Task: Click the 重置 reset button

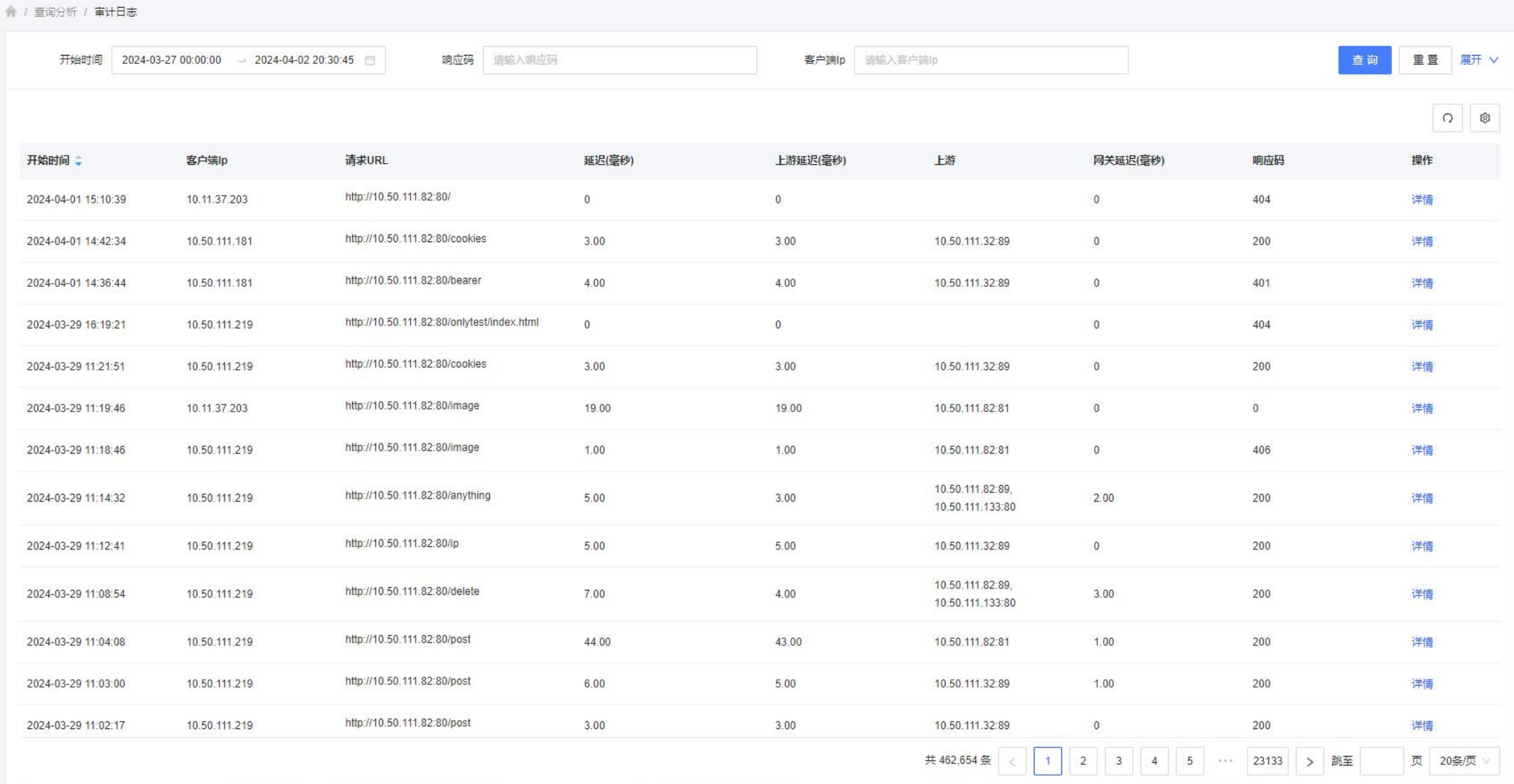Action: tap(1425, 60)
